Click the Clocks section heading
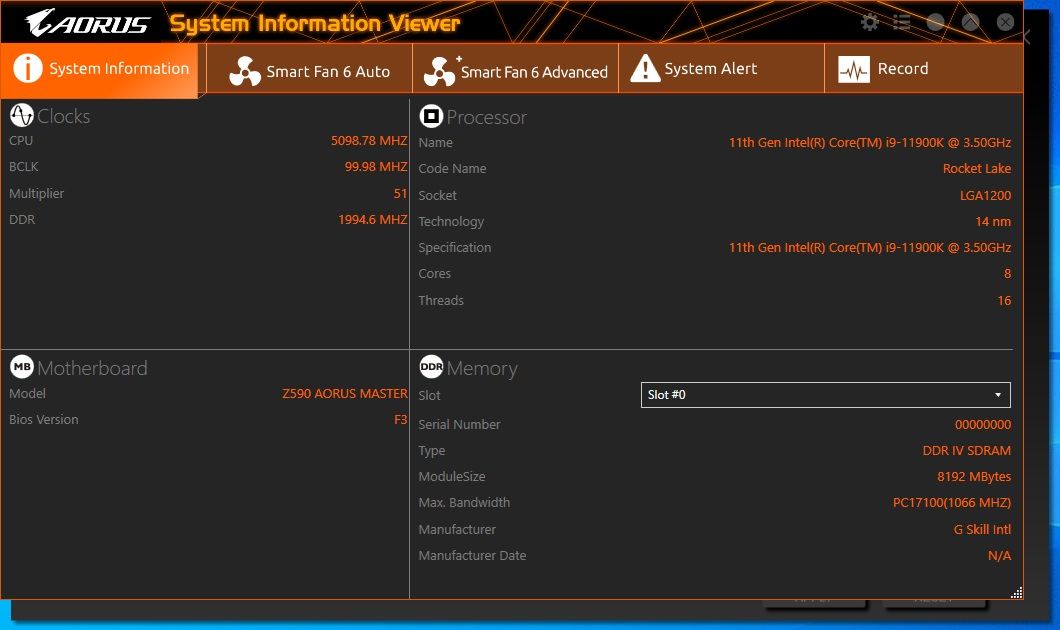 tap(64, 116)
